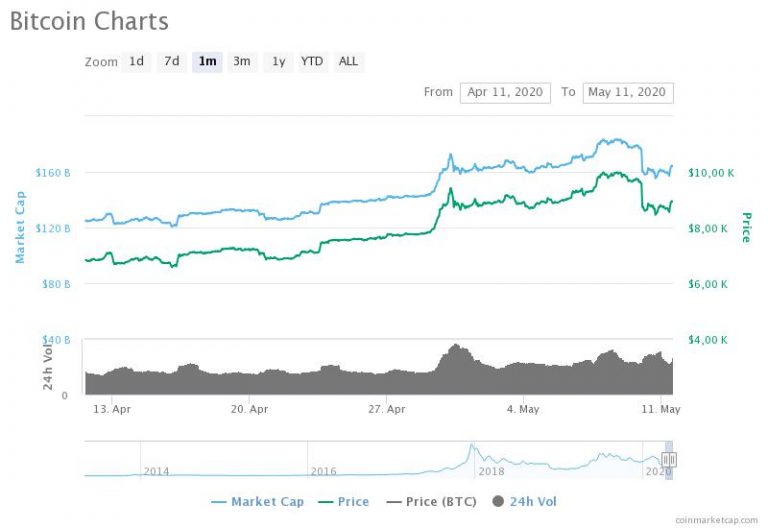The width and height of the screenshot is (768, 528).
Task: Click the Bitcoin Charts heading
Action: pyautogui.click(x=89, y=21)
